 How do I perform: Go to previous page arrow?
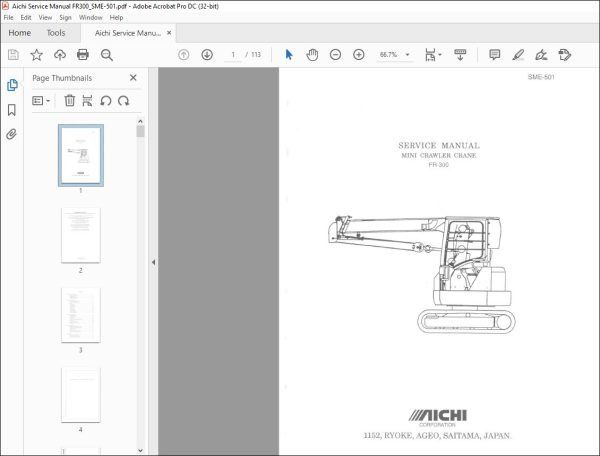(184, 55)
